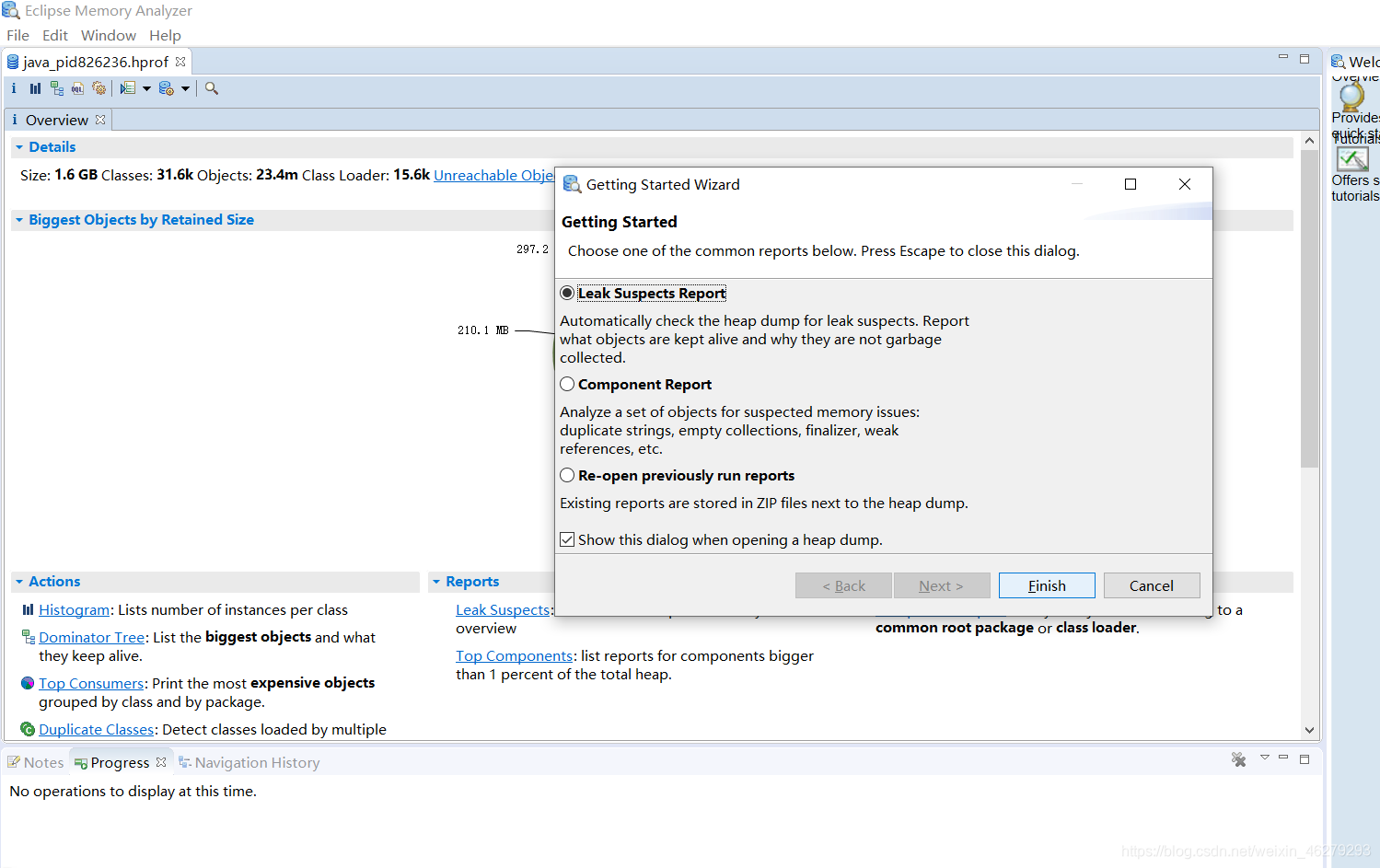1380x868 pixels.
Task: Minimize the Progress bottom panel
Action: [x=1283, y=758]
